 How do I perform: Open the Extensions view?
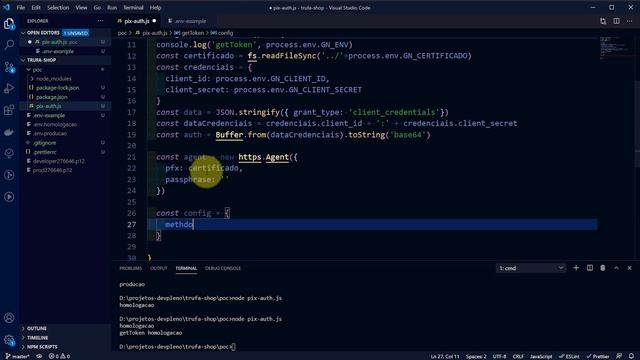[x=9, y=110]
